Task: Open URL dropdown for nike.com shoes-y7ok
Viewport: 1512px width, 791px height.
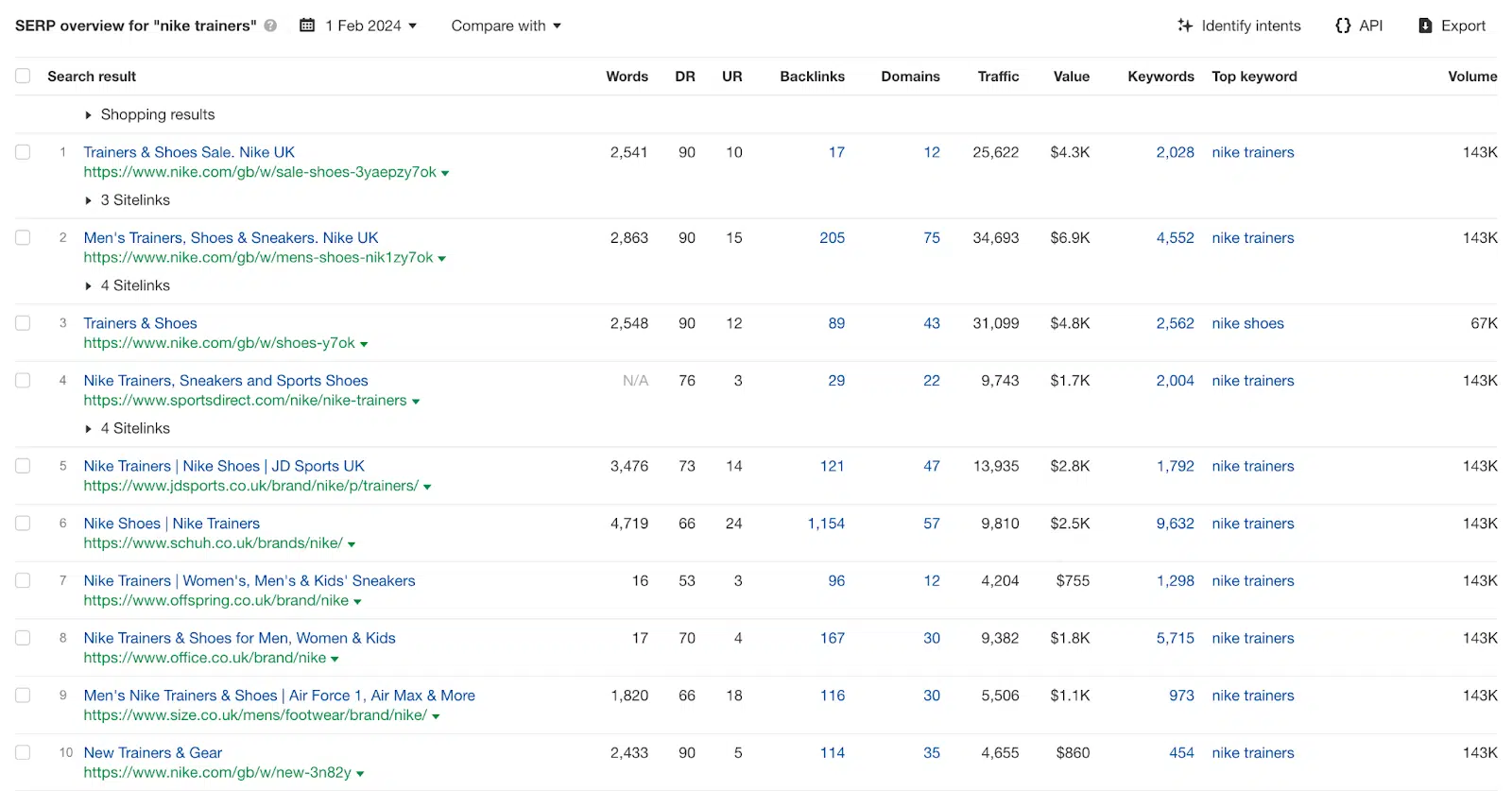Action: 364,345
